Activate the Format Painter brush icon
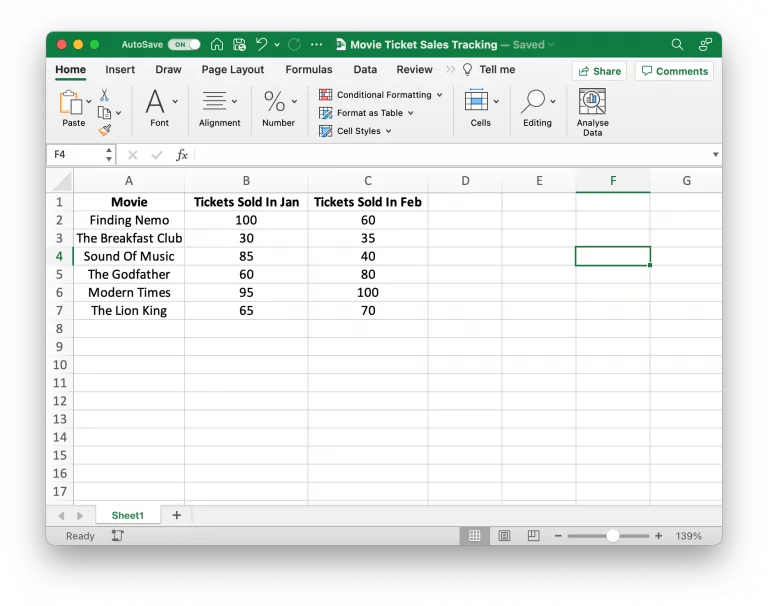 [x=104, y=130]
